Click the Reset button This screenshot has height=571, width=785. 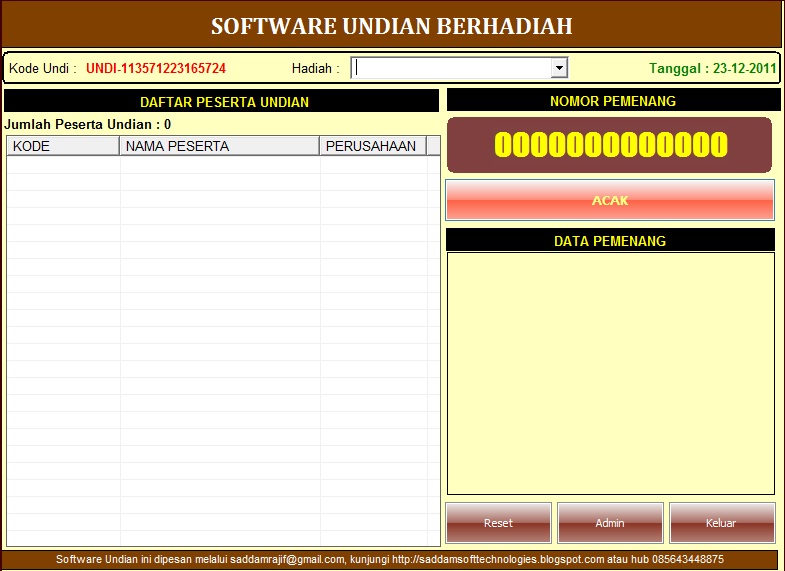tap(498, 523)
